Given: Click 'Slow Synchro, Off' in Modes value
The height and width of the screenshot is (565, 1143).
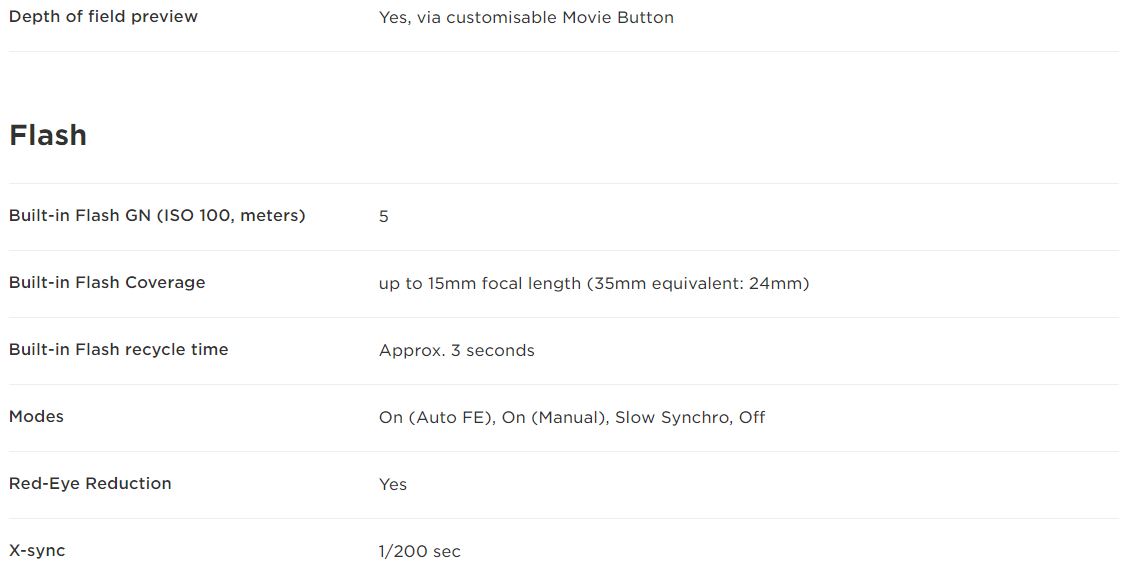Looking at the screenshot, I should click(x=690, y=418).
